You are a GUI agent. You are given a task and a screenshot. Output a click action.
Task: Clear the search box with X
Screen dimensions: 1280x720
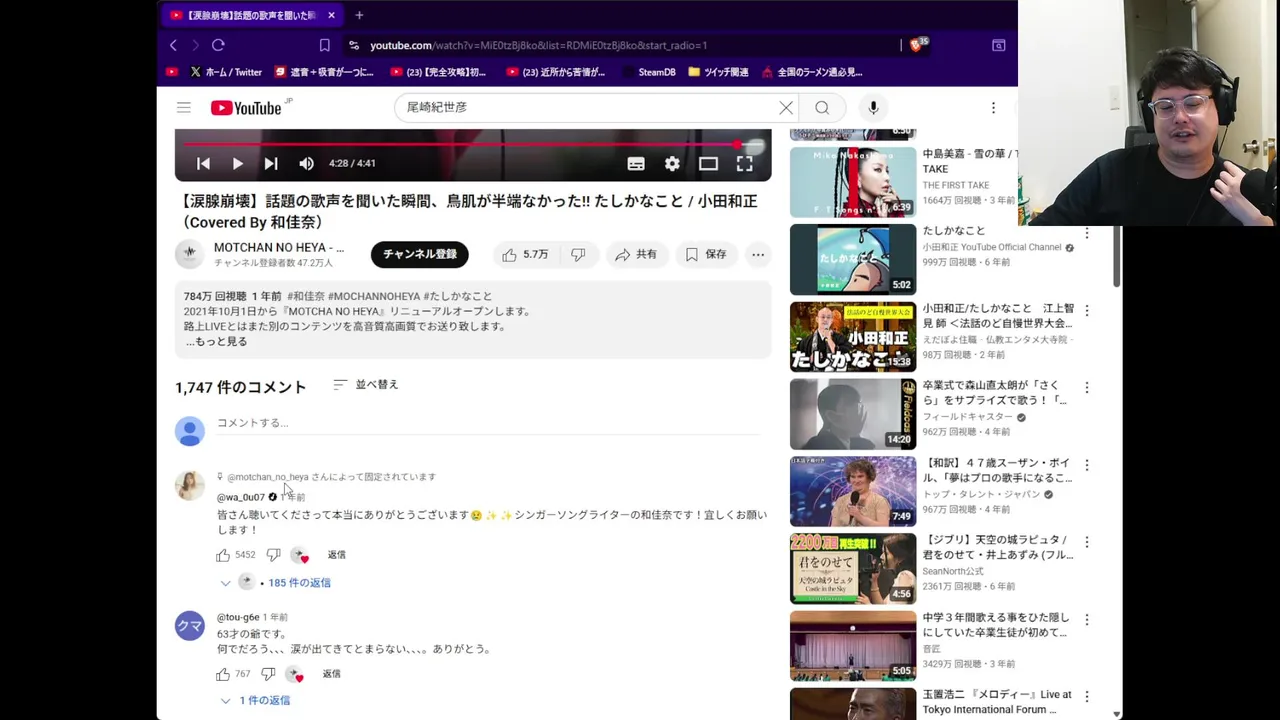786,107
